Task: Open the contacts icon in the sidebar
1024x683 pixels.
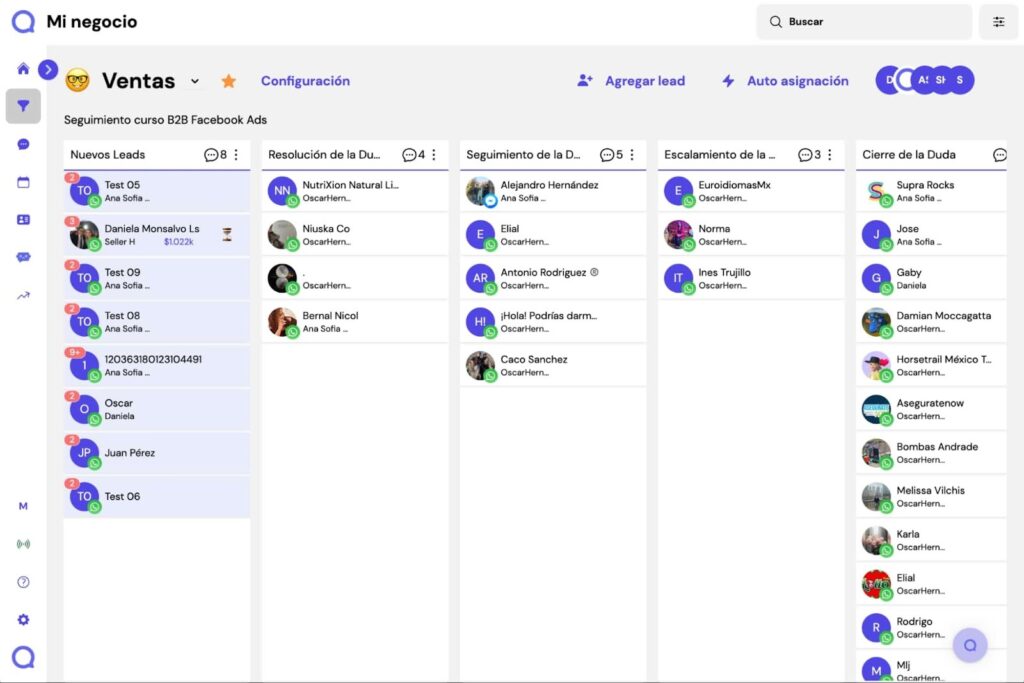Action: click(23, 219)
